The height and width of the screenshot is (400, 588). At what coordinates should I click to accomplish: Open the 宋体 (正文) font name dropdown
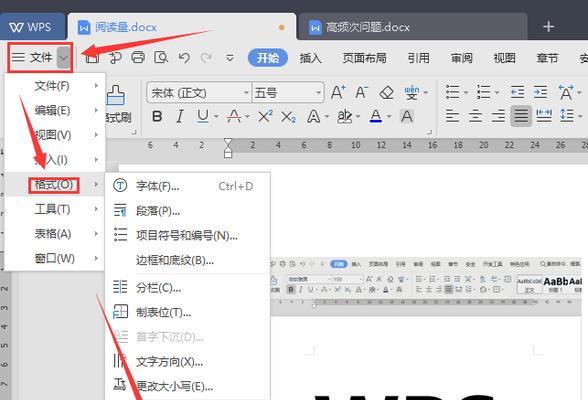(198, 93)
